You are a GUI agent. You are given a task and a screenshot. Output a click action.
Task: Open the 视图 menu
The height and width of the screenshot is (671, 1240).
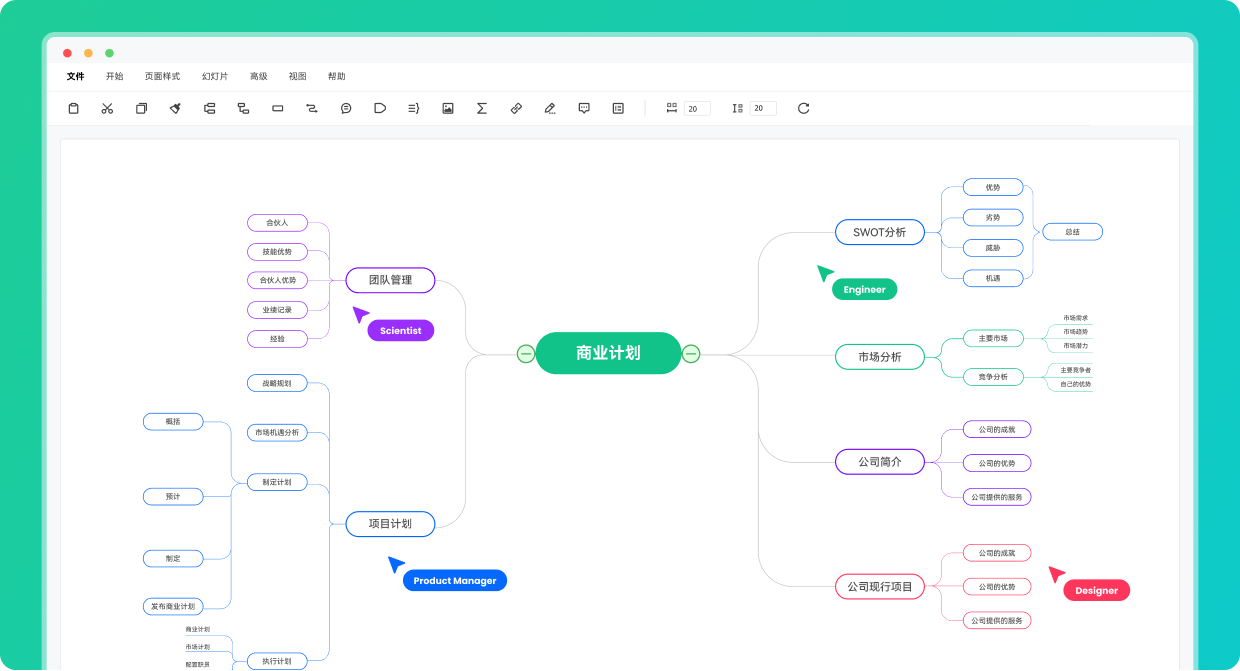[297, 76]
